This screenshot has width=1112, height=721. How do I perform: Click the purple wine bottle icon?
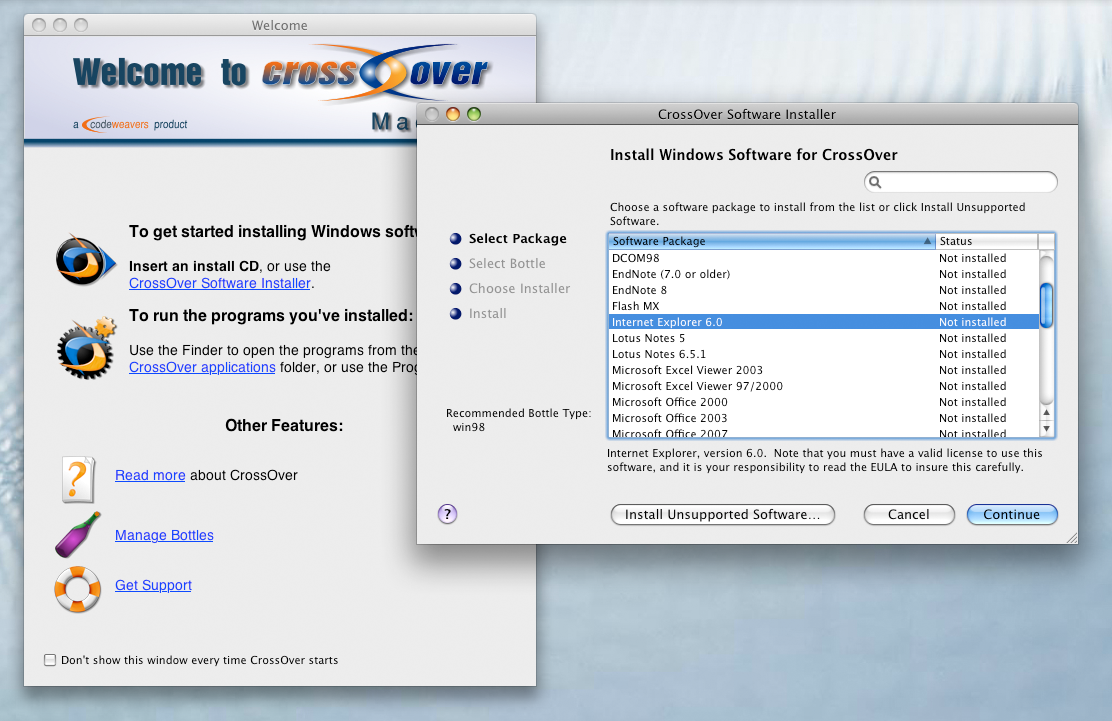pyautogui.click(x=77, y=535)
